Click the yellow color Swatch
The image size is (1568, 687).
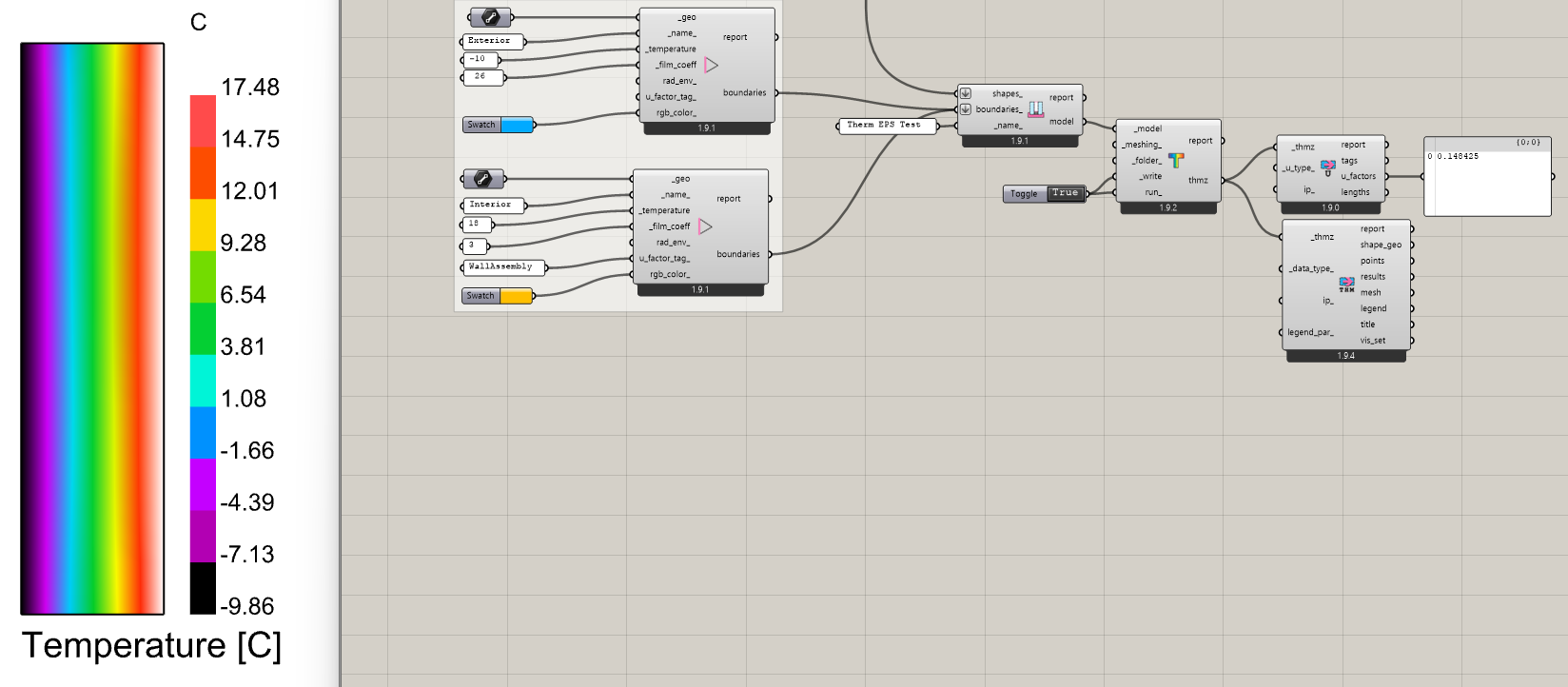pyautogui.click(x=516, y=296)
